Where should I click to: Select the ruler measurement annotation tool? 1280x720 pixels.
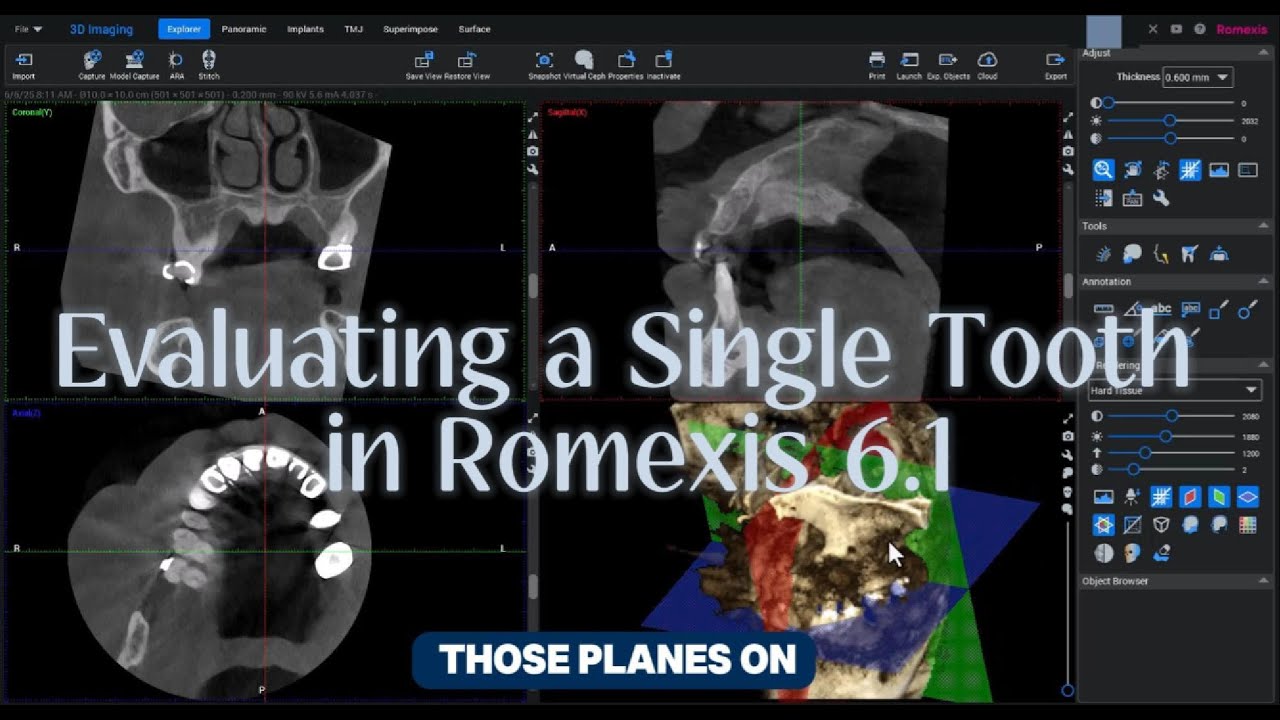1103,310
